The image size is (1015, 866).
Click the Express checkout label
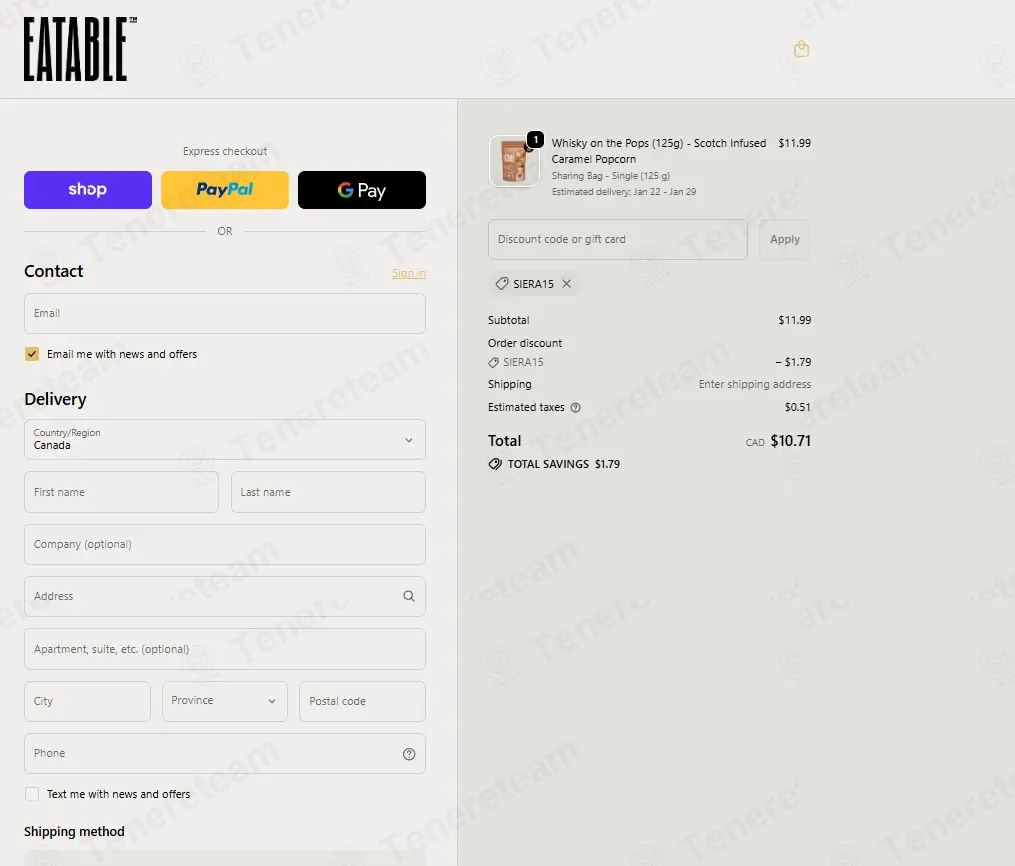pyautogui.click(x=225, y=151)
